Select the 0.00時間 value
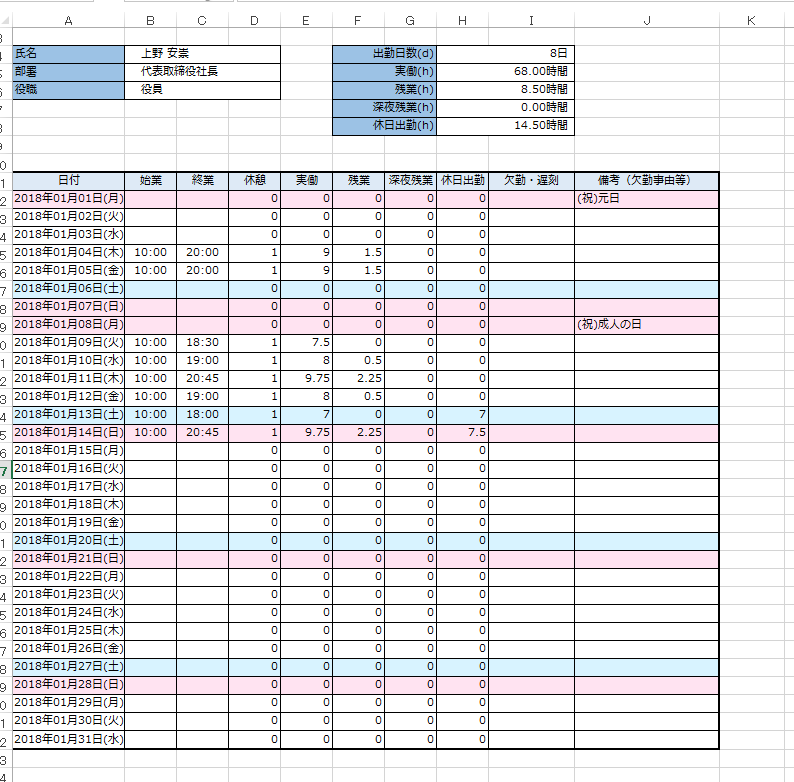This screenshot has height=782, width=794. click(505, 108)
